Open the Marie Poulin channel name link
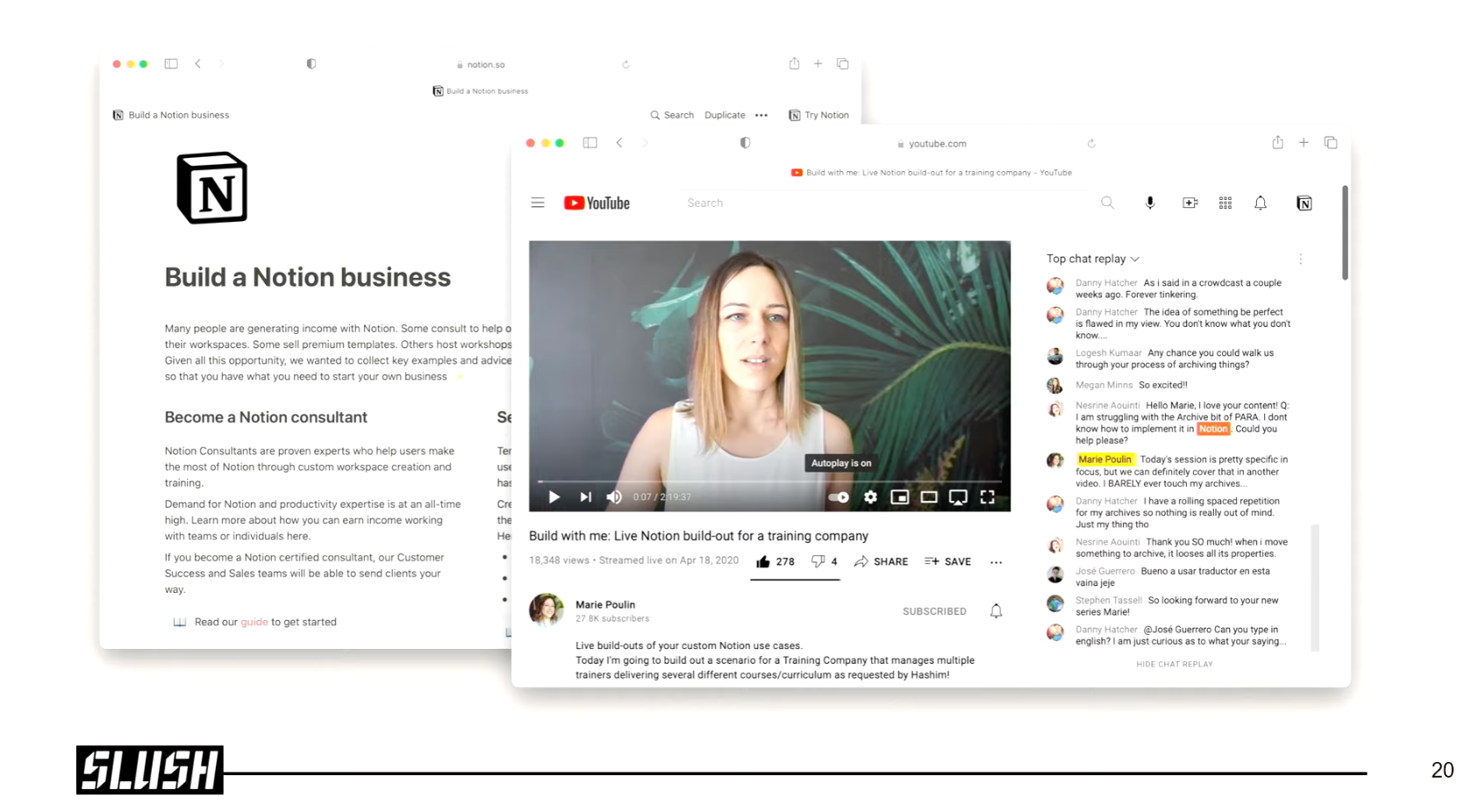 pos(605,604)
